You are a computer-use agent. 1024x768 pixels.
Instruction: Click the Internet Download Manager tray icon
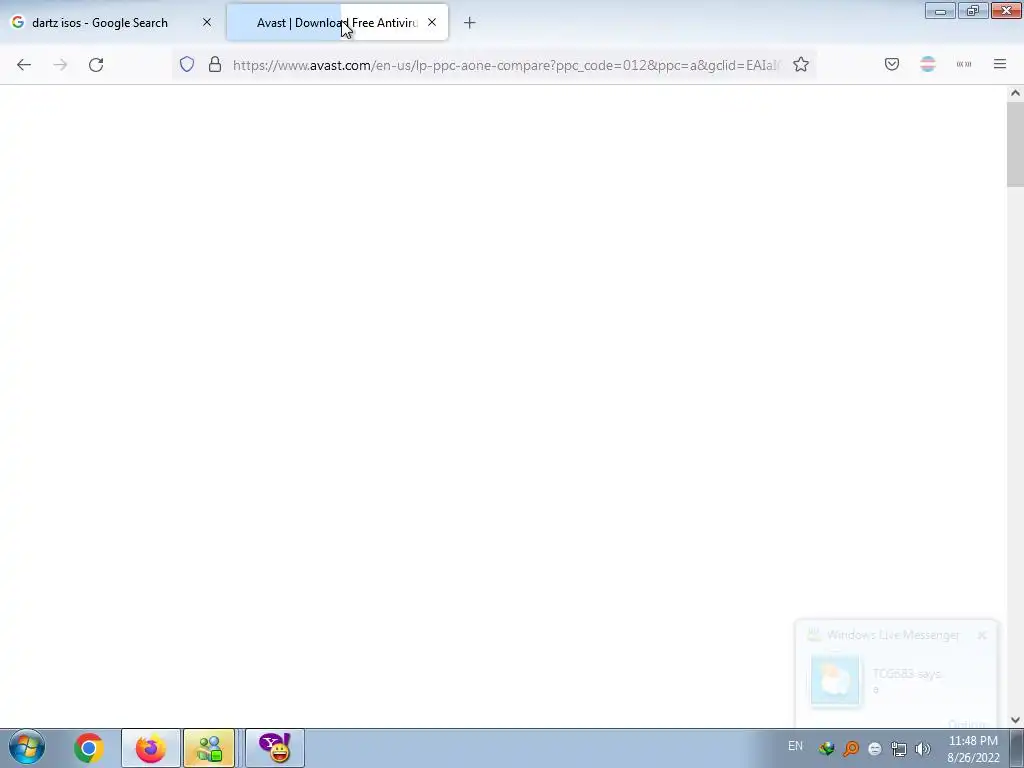point(827,748)
